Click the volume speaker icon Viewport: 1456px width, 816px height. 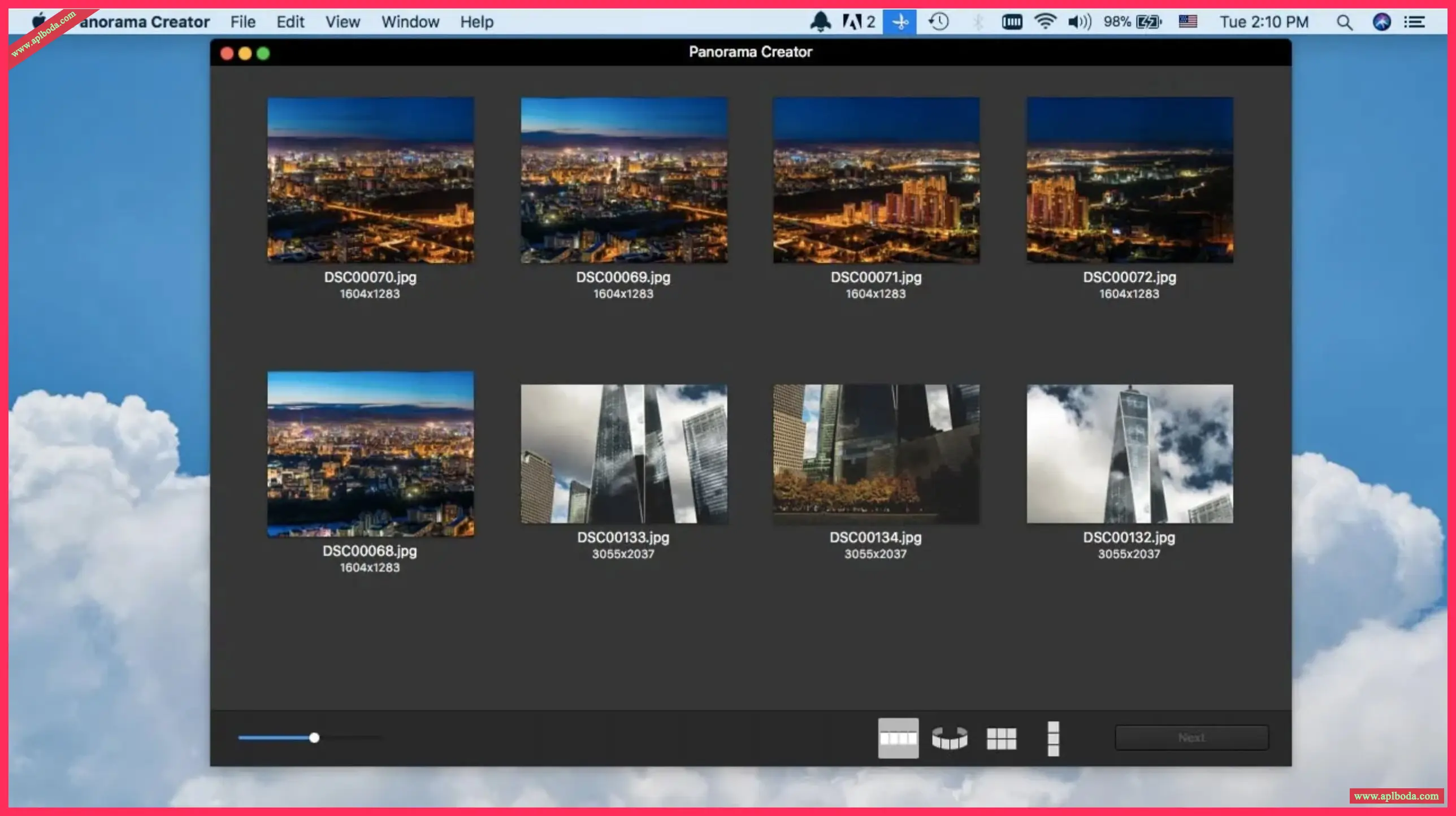[x=1079, y=22]
